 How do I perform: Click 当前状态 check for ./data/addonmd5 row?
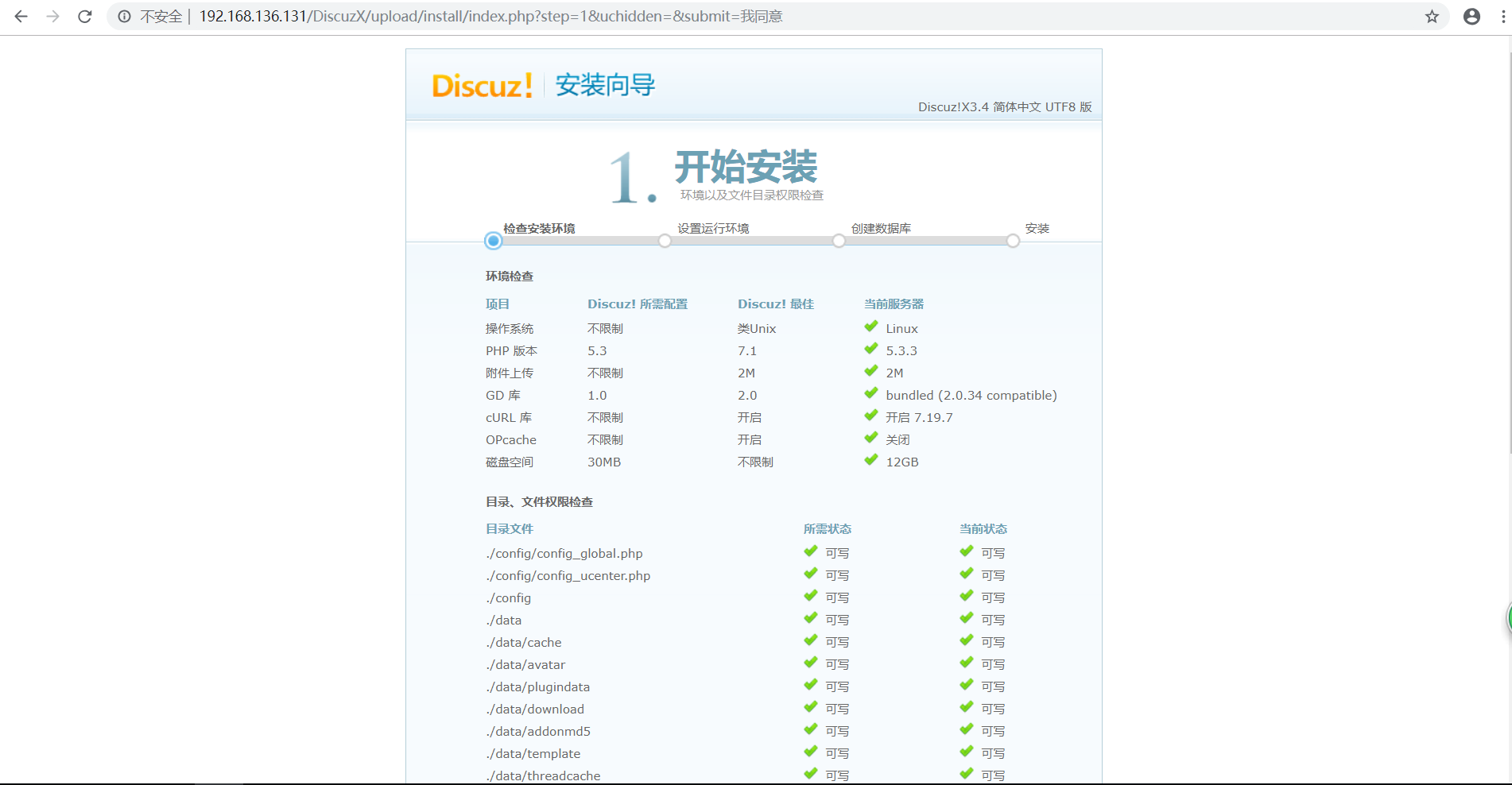967,729
